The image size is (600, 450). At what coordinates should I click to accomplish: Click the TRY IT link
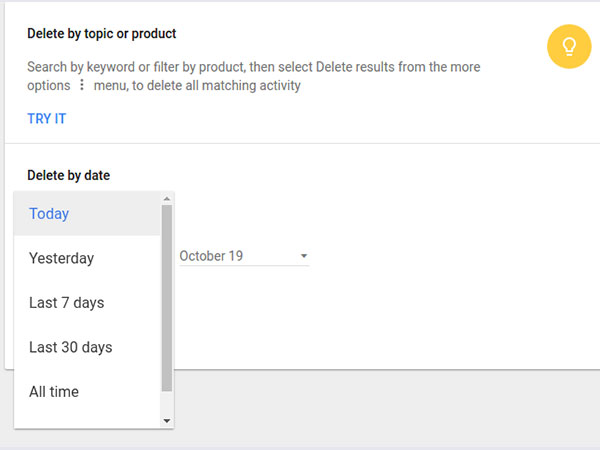(47, 120)
